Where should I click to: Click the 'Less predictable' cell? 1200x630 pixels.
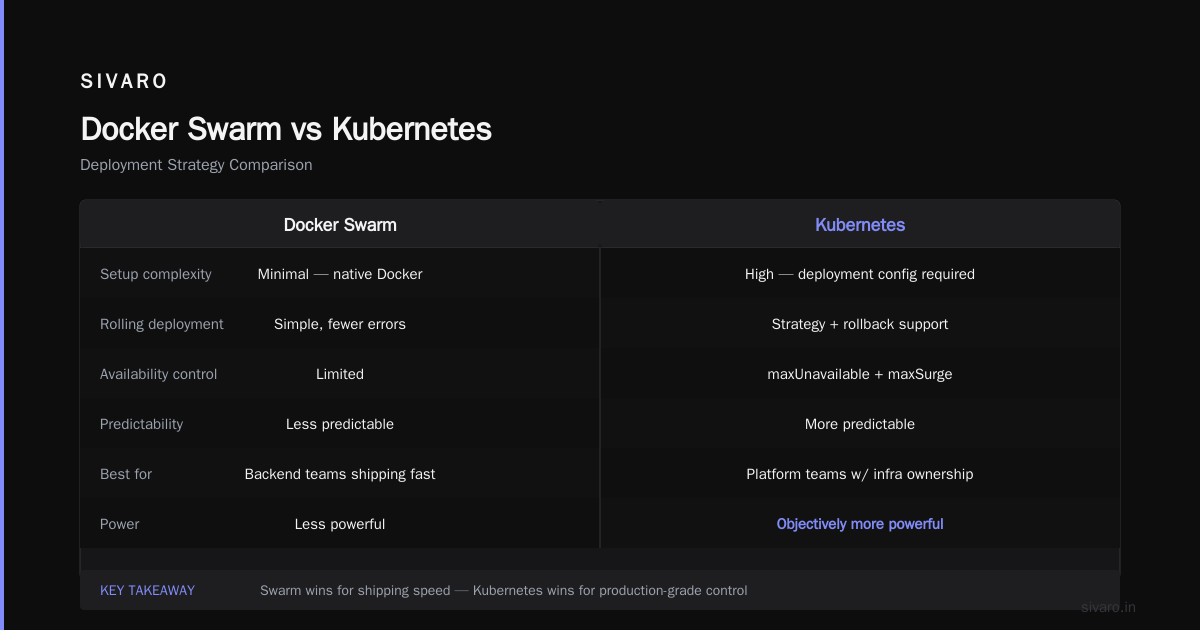(340, 424)
